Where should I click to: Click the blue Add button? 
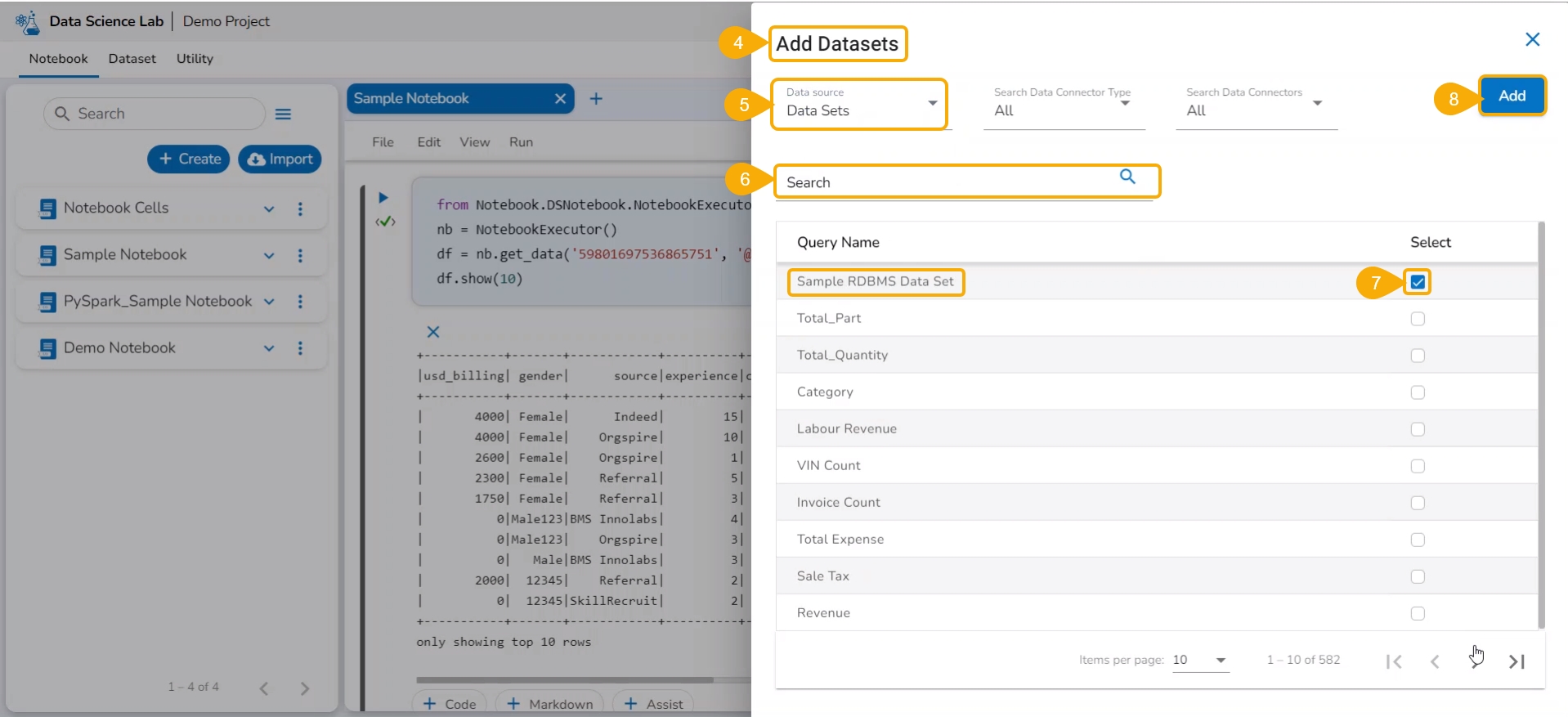pyautogui.click(x=1512, y=96)
